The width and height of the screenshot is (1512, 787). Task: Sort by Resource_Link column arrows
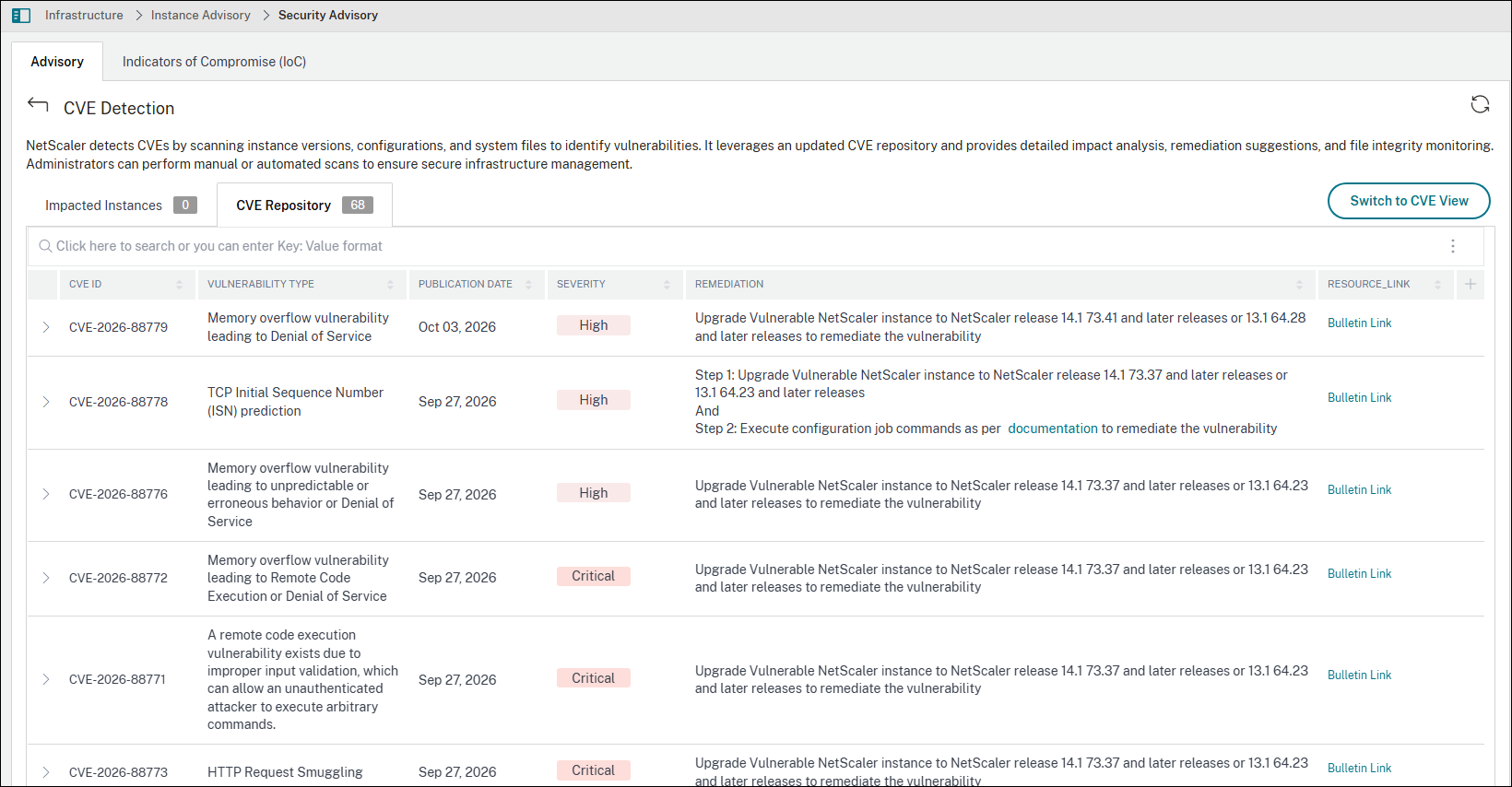[1437, 285]
